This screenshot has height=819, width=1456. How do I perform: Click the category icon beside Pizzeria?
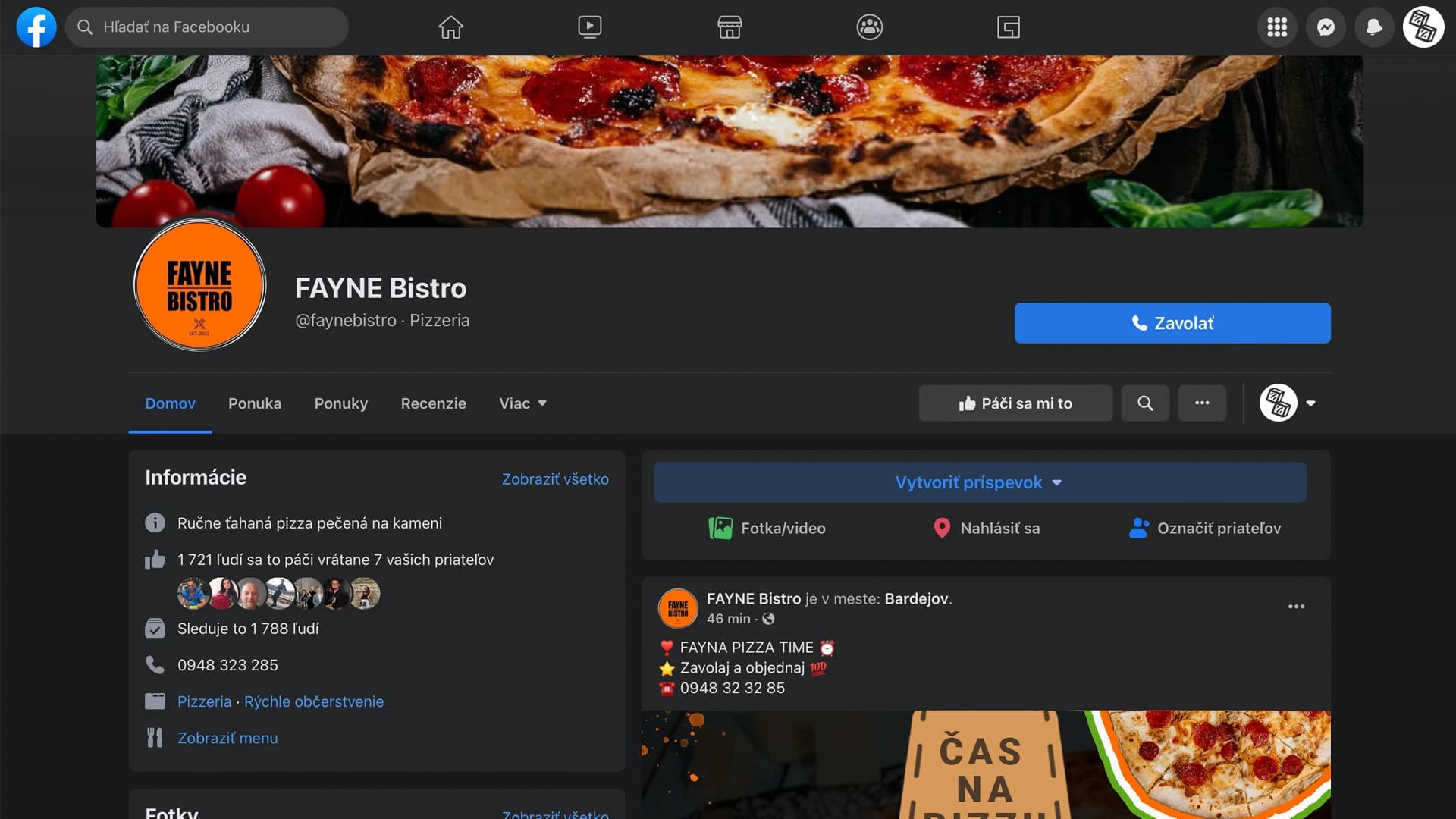[155, 701]
